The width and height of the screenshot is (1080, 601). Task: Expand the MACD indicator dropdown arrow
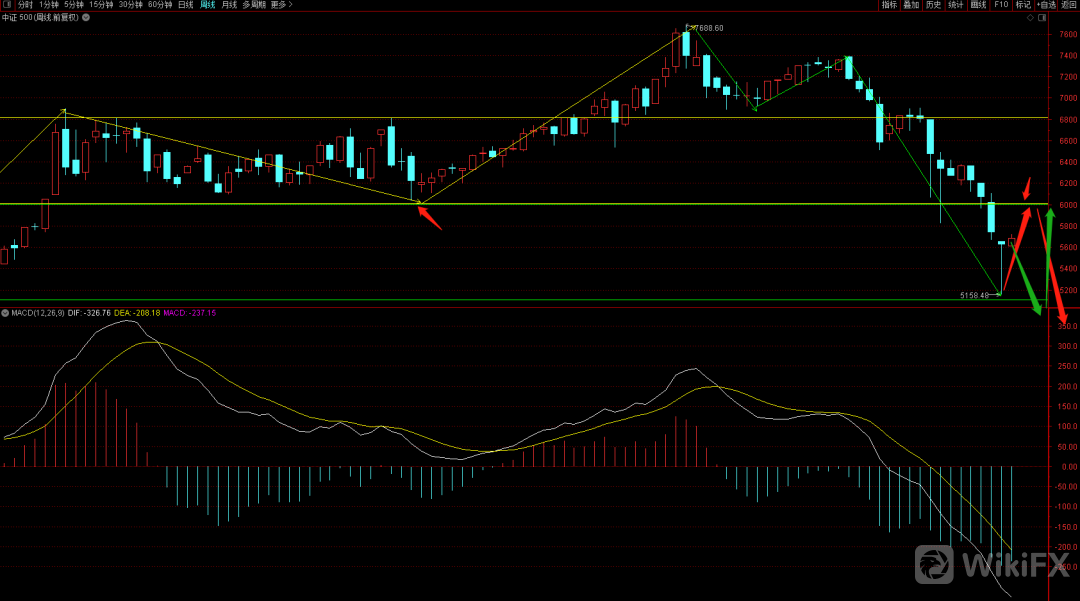coord(4,313)
